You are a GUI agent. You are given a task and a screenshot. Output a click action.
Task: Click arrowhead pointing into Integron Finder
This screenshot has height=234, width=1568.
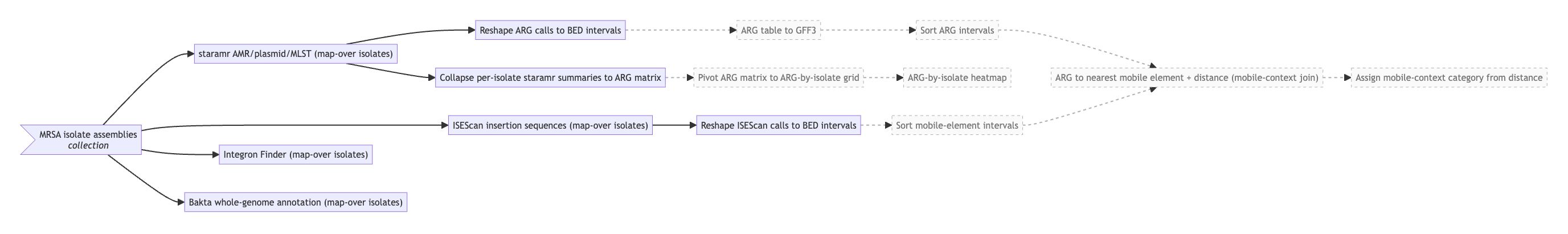(215, 154)
